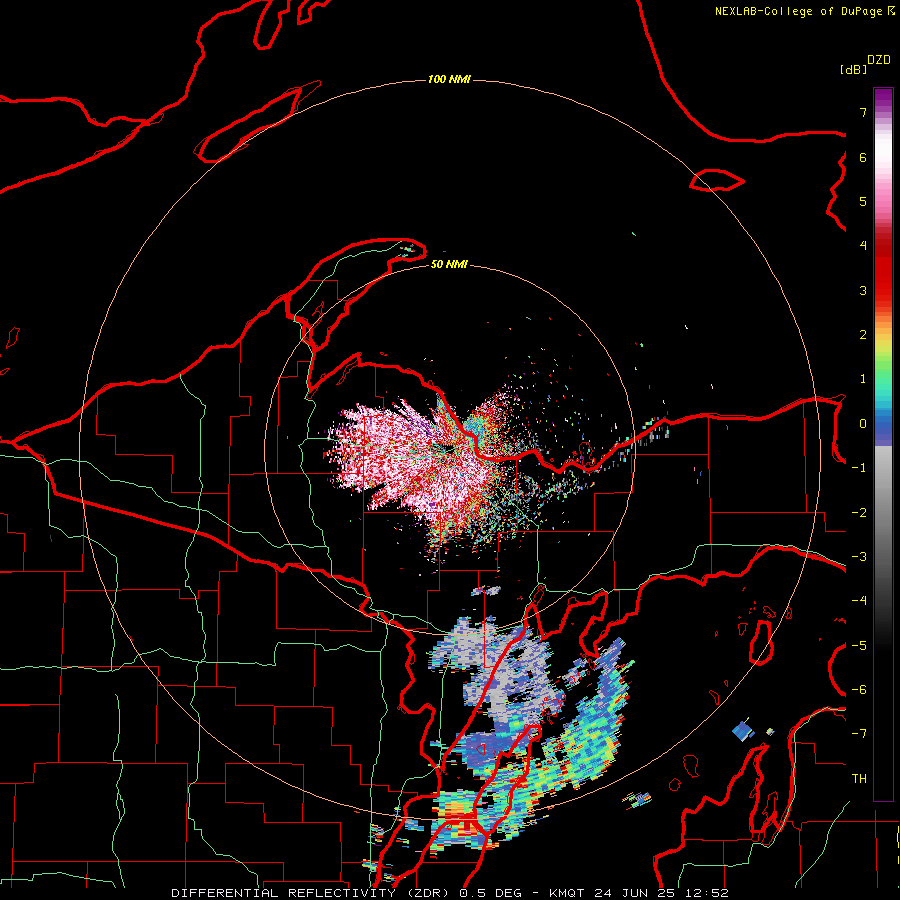The width and height of the screenshot is (900, 900).
Task: Click the -6 value on the scale
Action: (859, 690)
